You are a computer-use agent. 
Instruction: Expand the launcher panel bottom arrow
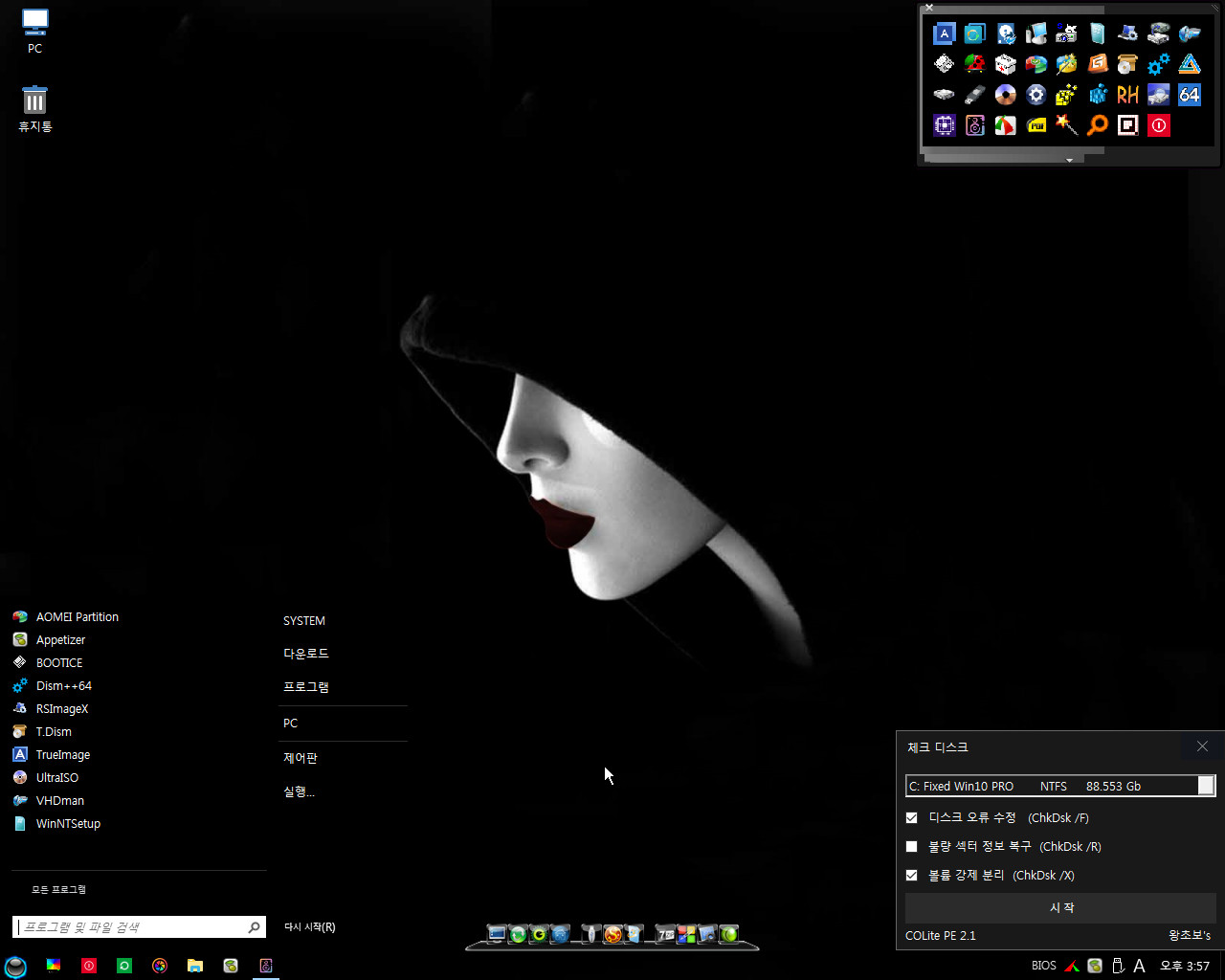(x=1069, y=160)
